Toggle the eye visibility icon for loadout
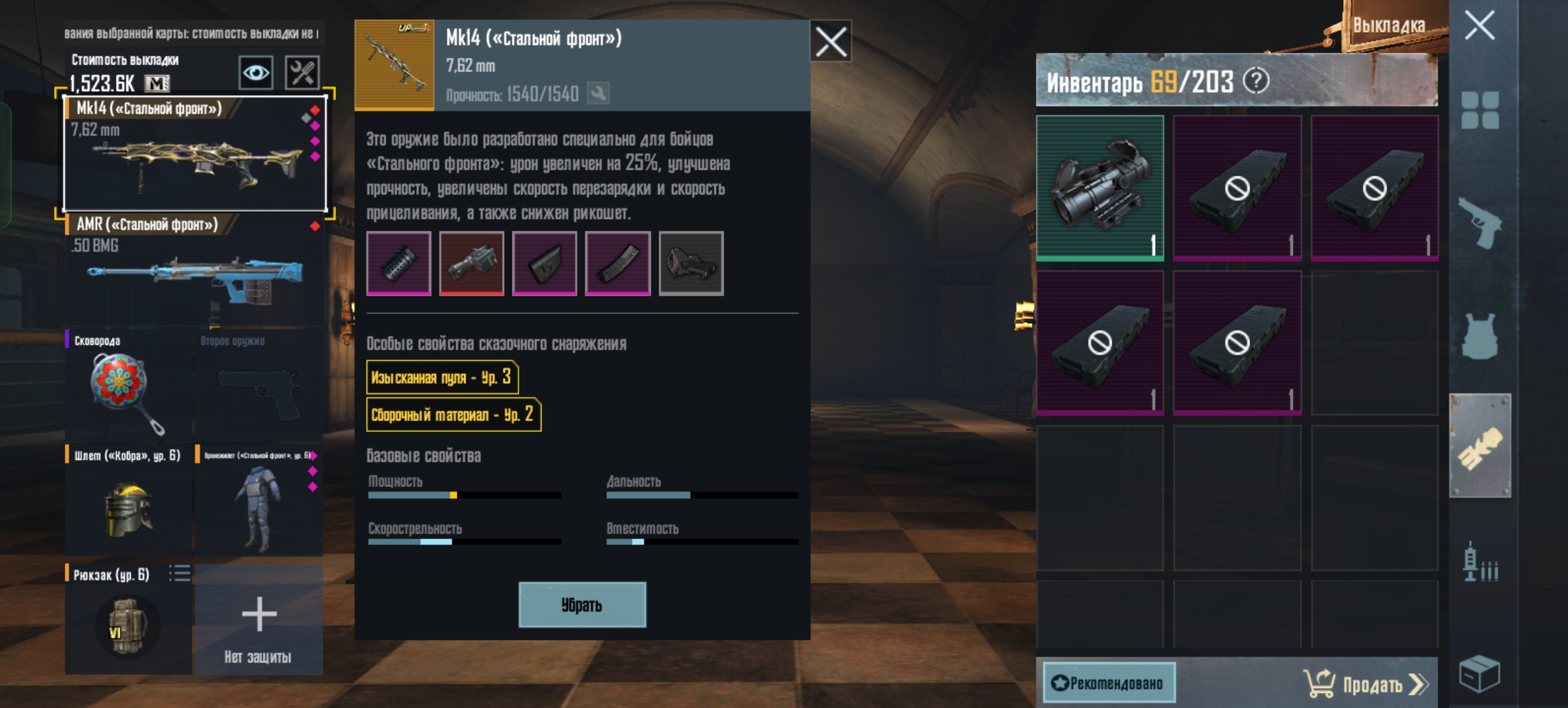 click(x=256, y=72)
